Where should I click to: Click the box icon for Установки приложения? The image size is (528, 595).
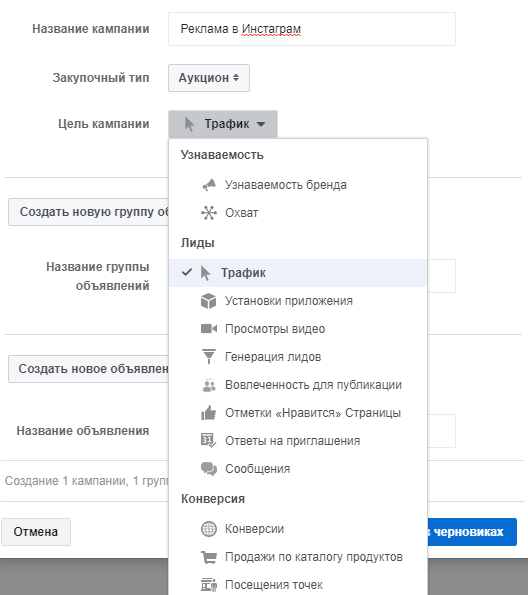(208, 301)
